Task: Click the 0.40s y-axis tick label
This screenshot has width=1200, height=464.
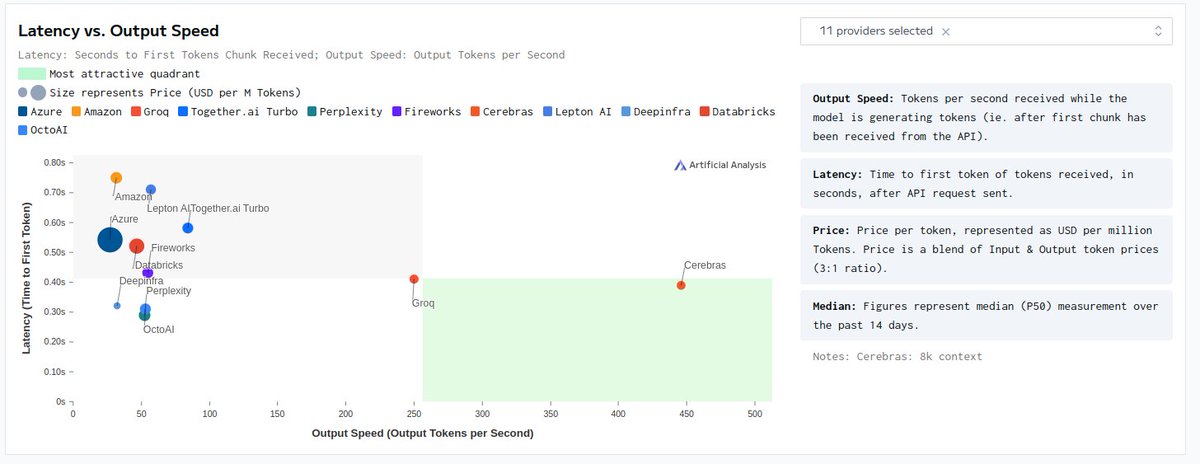Action: [x=55, y=282]
